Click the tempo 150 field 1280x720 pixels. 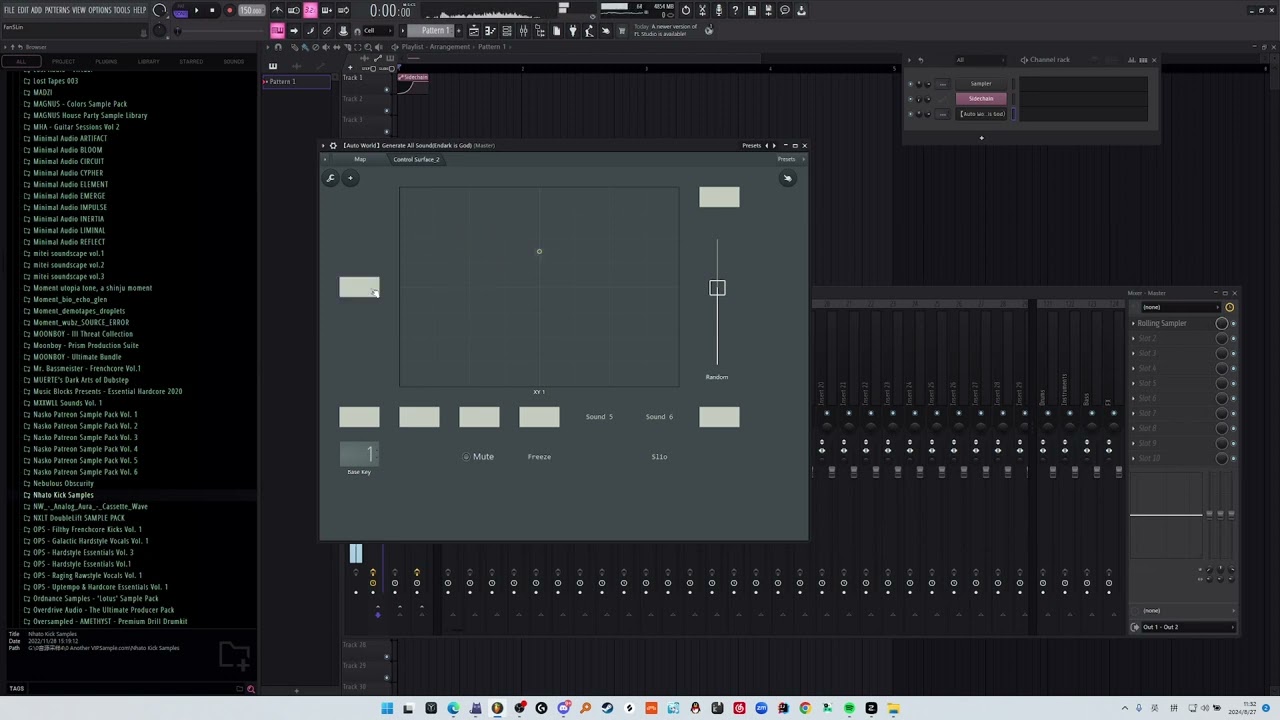[x=251, y=11]
